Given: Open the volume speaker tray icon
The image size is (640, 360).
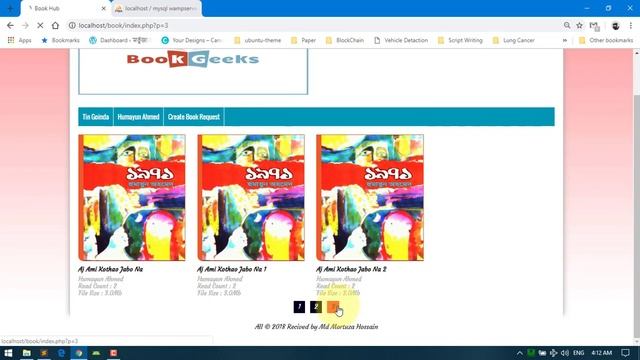Looking at the screenshot, I should tap(565, 353).
